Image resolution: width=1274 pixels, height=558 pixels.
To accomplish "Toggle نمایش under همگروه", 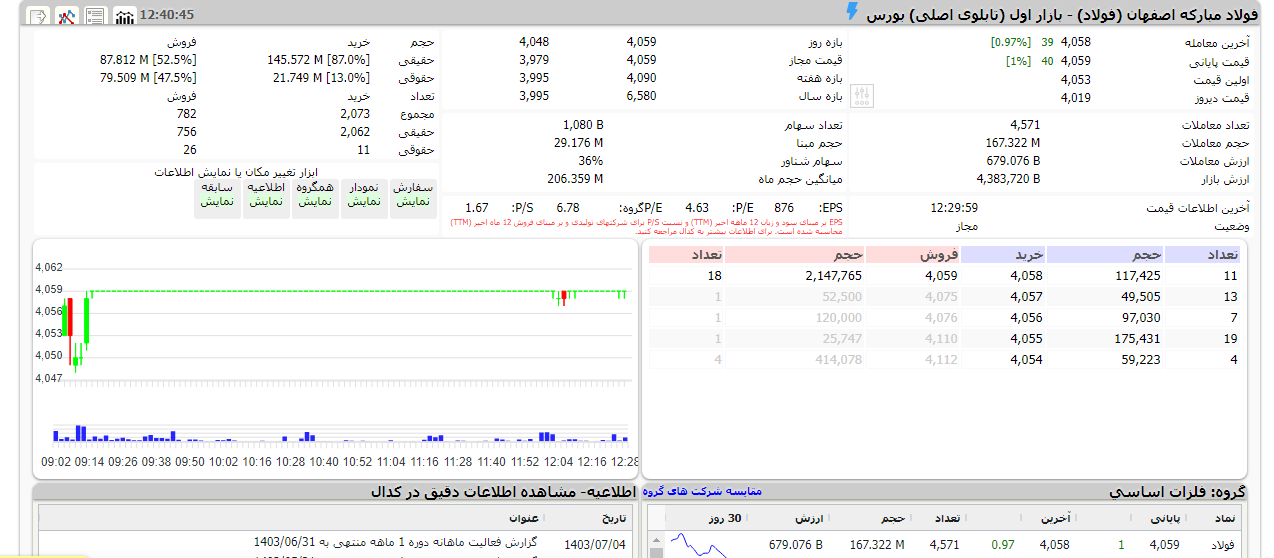I will (315, 201).
